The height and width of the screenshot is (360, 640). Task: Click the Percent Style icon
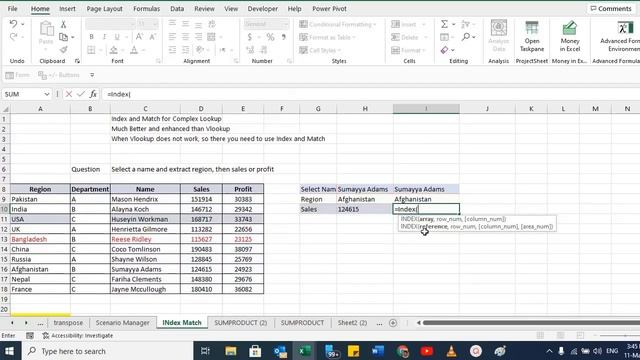(x=270, y=37)
